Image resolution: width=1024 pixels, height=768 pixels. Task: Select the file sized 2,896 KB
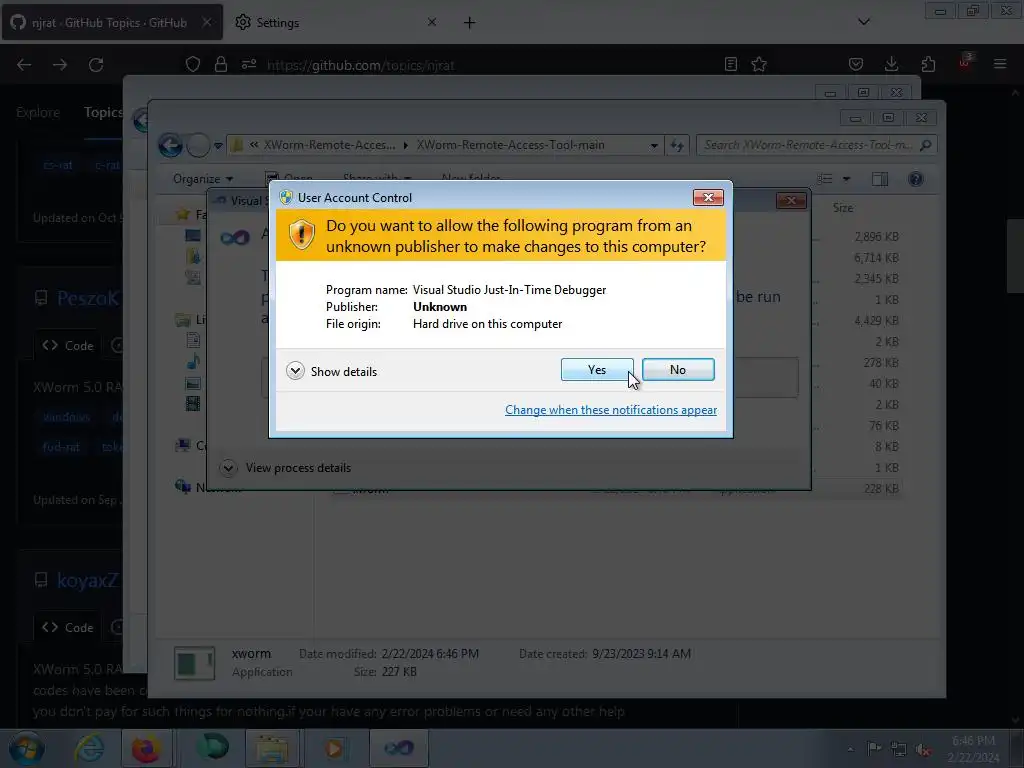pyautogui.click(x=876, y=236)
